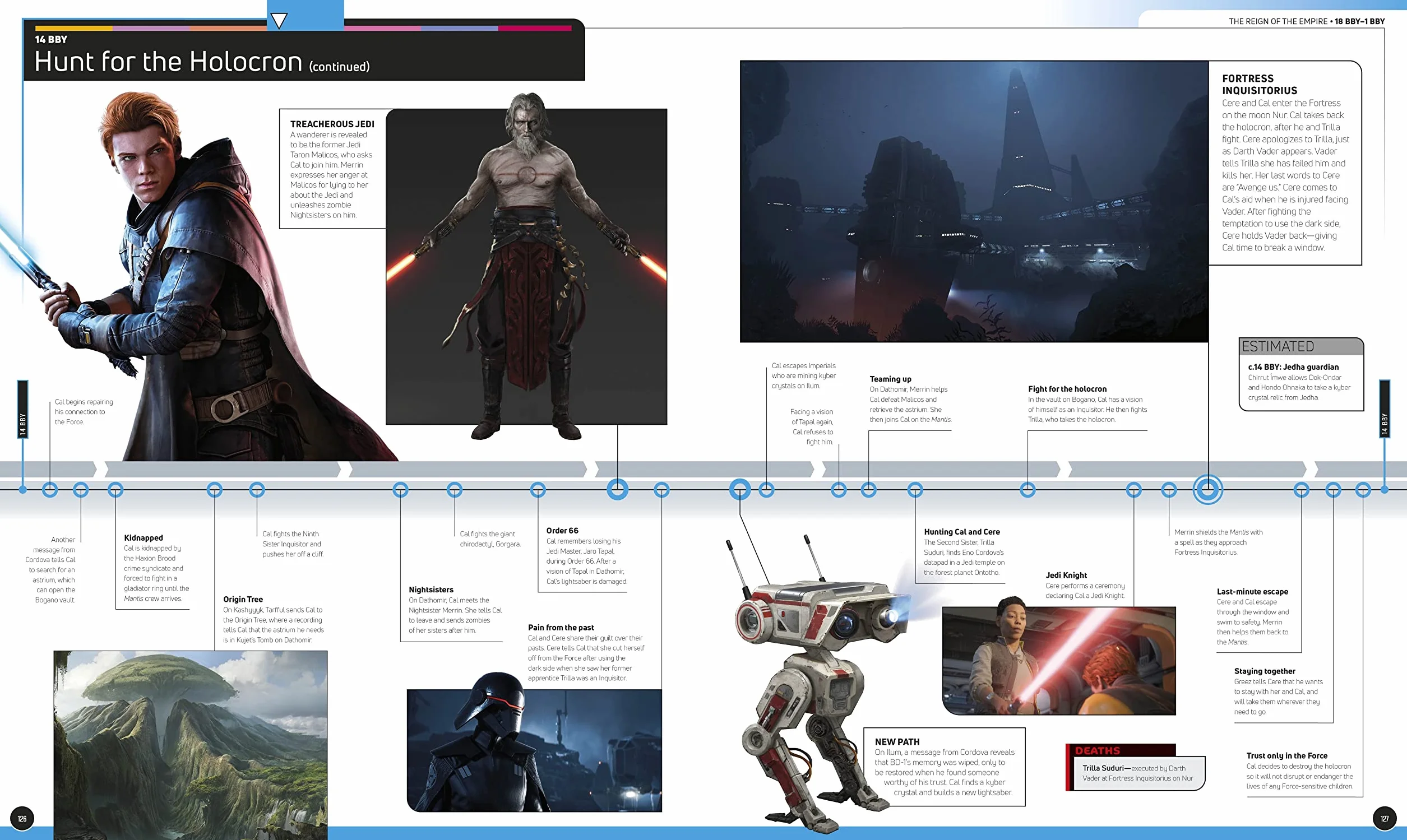Viewport: 1407px width, 840px height.
Task: Select the crimson segment of the era bar
Action: click(534, 27)
